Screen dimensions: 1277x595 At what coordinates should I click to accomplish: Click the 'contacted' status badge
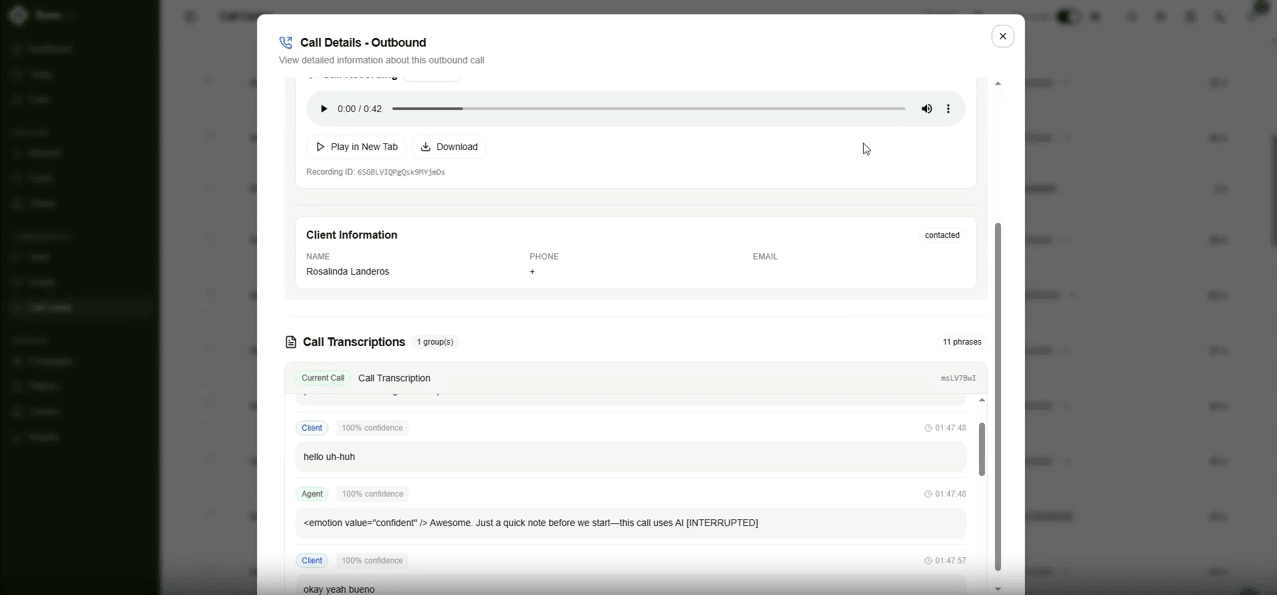pyautogui.click(x=942, y=235)
